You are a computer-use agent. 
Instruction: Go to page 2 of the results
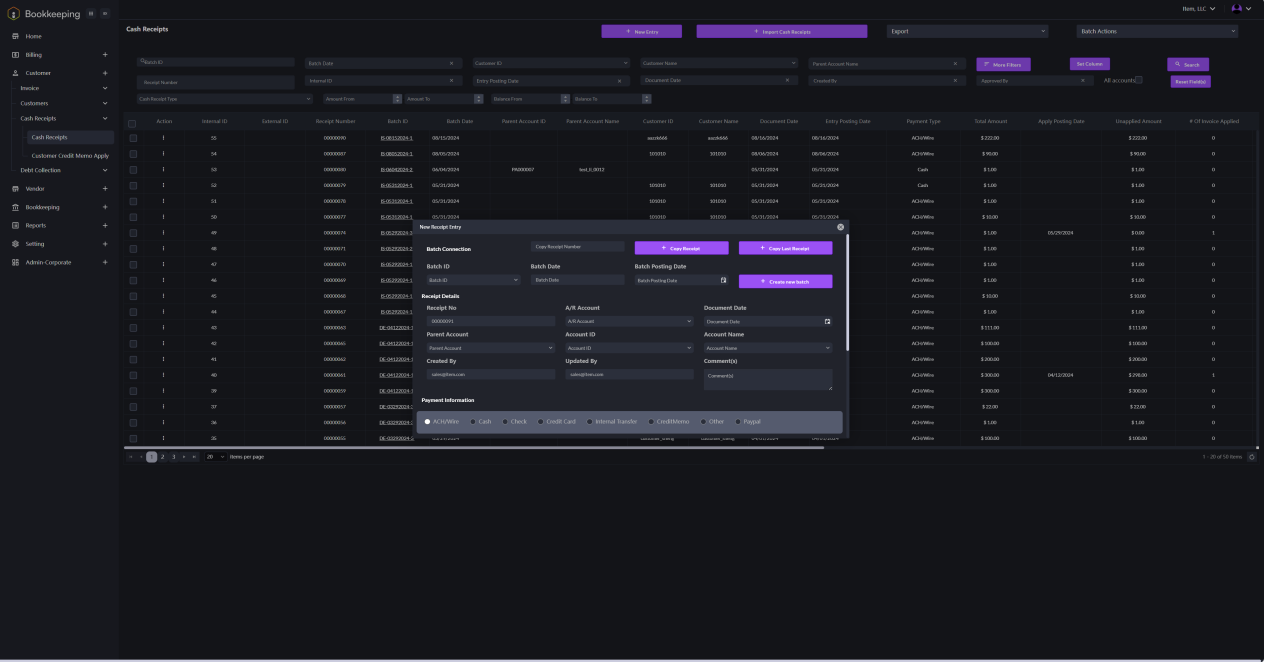pyautogui.click(x=162, y=455)
